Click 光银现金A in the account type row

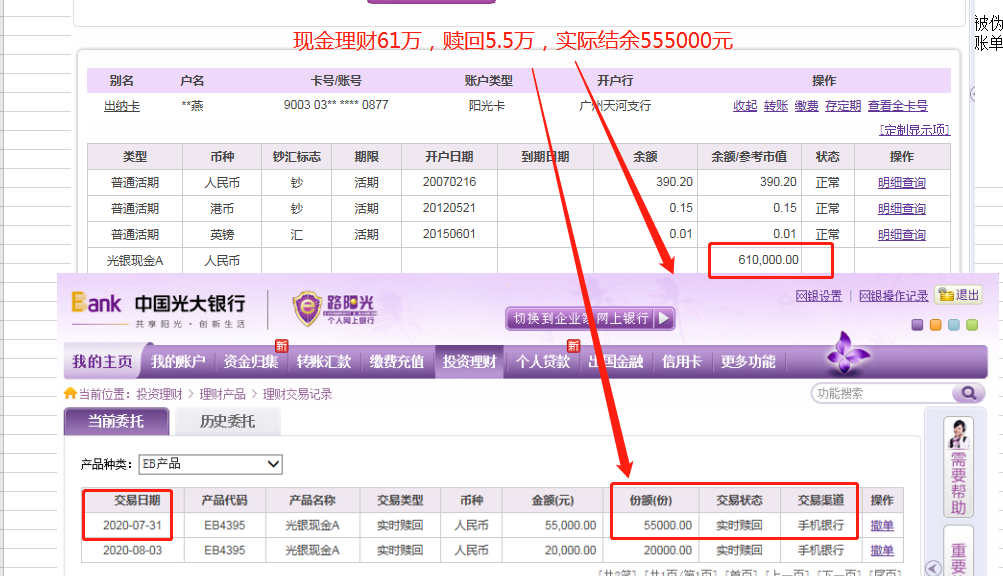pyautogui.click(x=135, y=260)
